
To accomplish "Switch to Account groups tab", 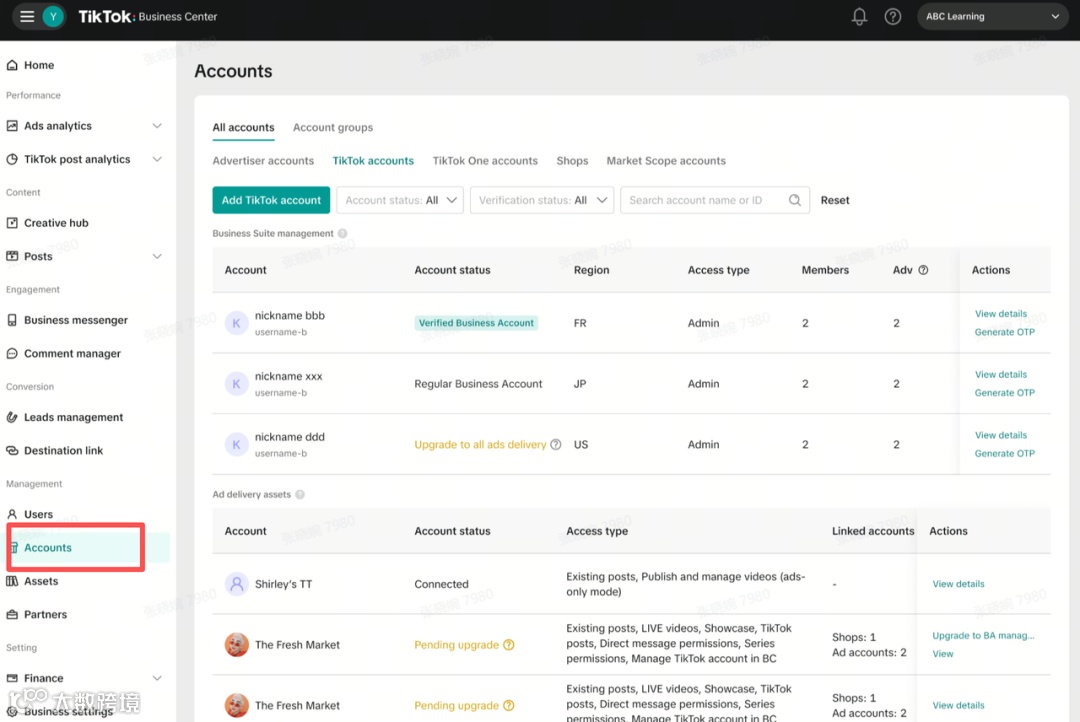I will point(333,127).
